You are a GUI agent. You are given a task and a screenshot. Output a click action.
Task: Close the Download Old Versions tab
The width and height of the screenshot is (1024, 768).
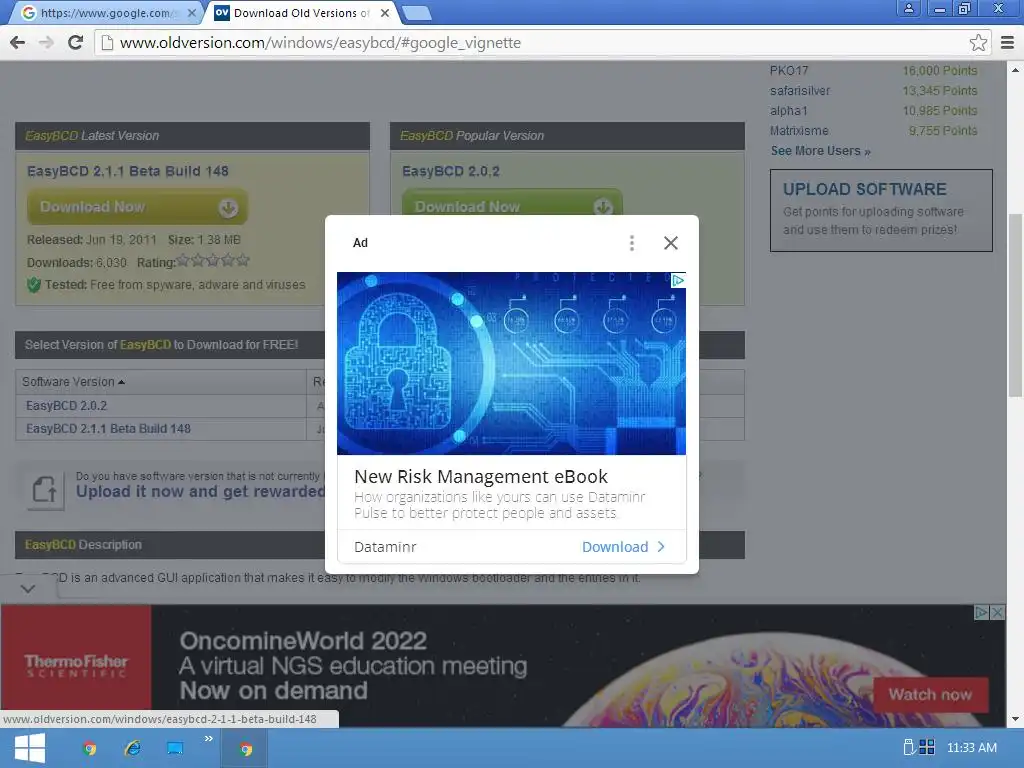pyautogui.click(x=385, y=12)
